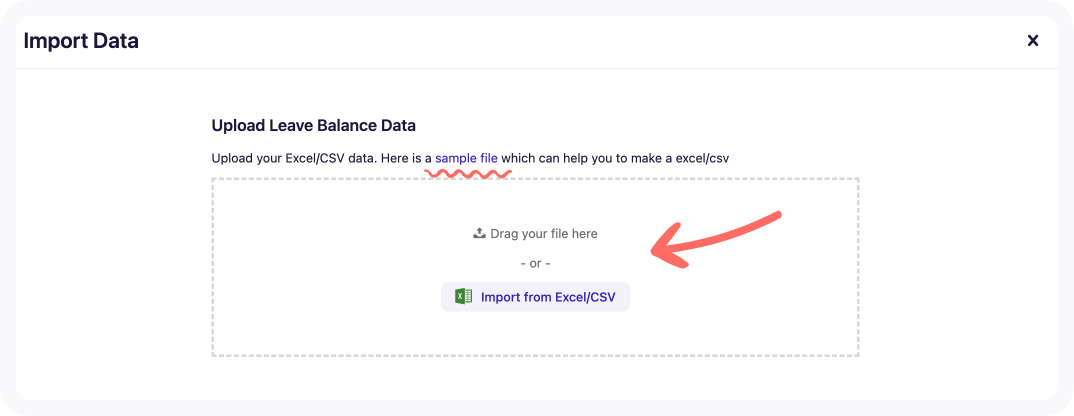Click the upload tray icon
Viewport: 1074px width, 416px height.
pos(479,234)
